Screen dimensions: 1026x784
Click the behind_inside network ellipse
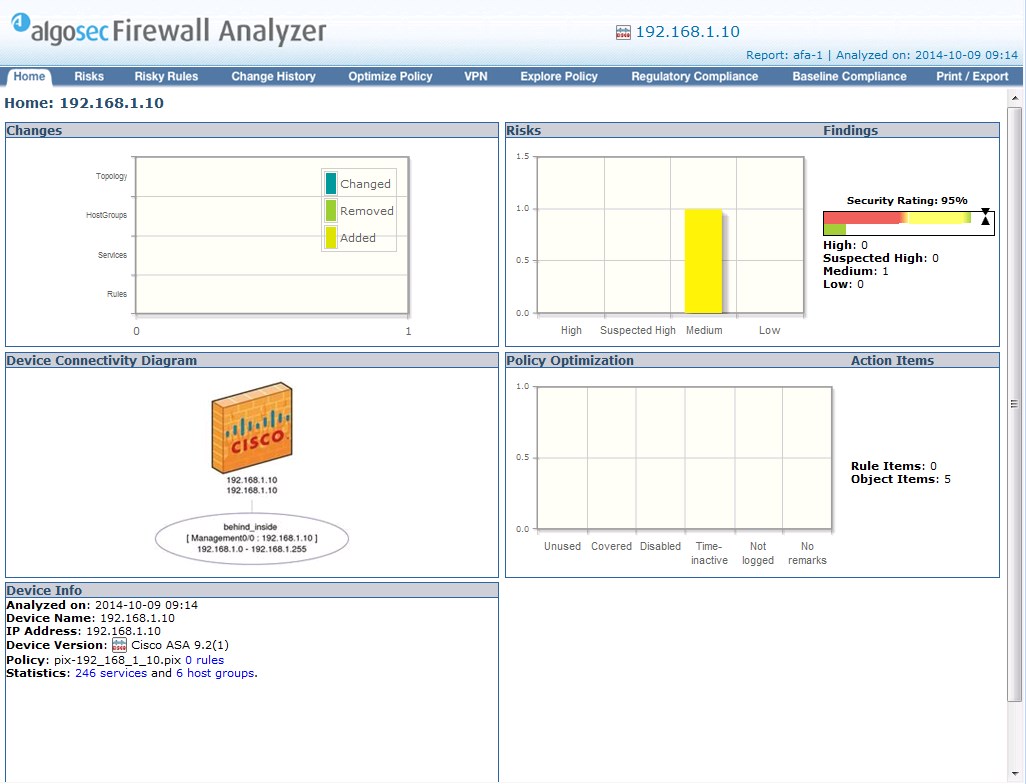pyautogui.click(x=252, y=538)
